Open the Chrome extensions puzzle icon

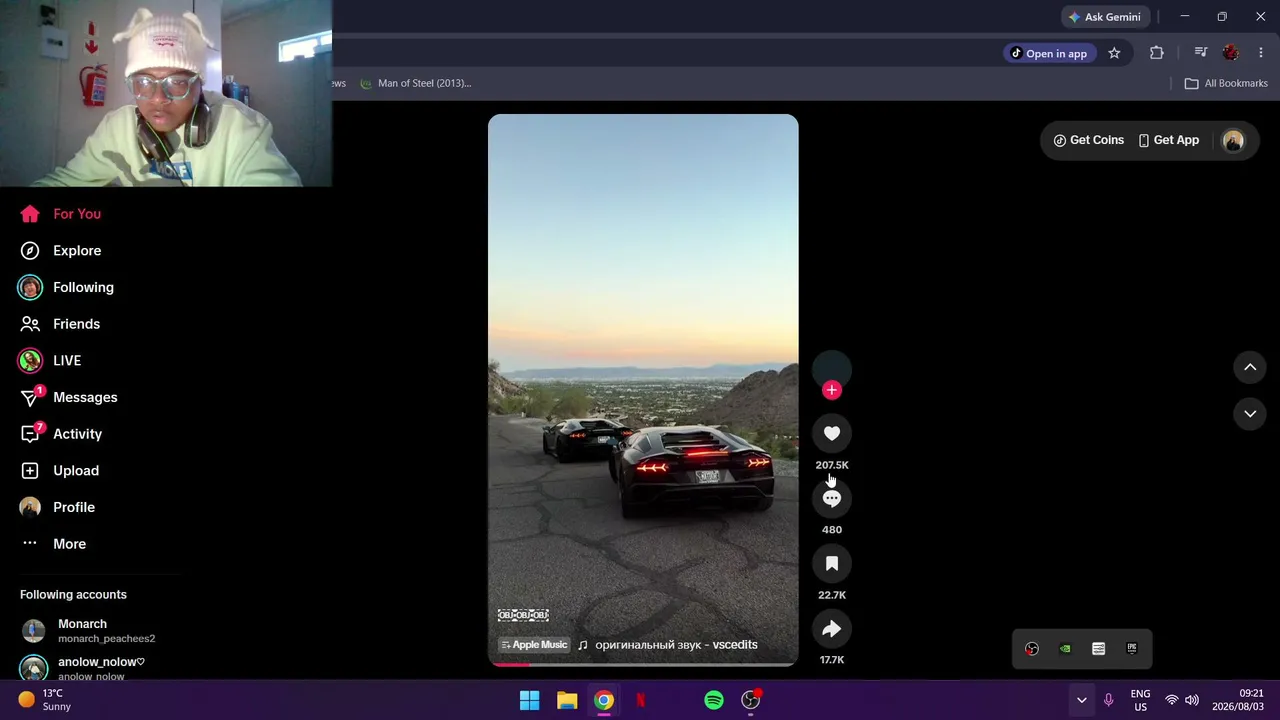pyautogui.click(x=1157, y=53)
